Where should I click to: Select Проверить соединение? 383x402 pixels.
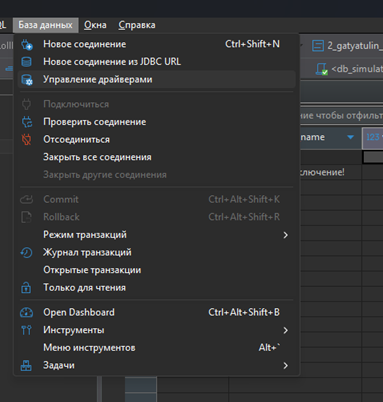point(157,122)
